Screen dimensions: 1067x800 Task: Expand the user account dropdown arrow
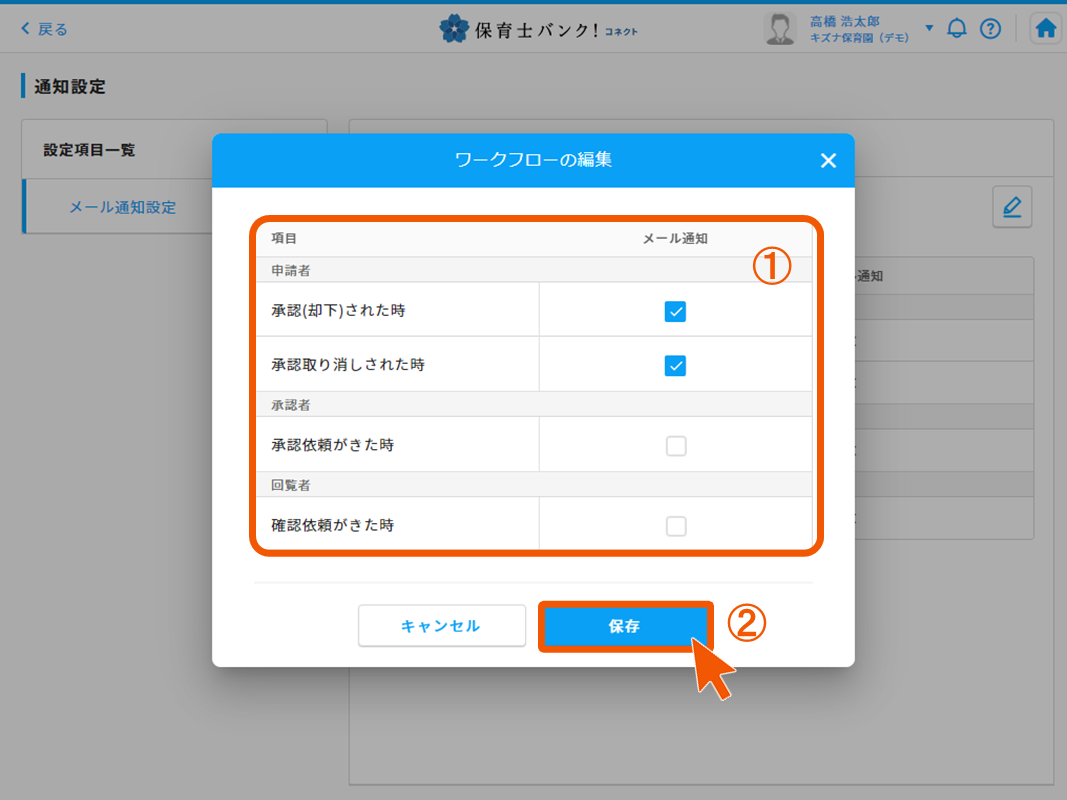929,28
